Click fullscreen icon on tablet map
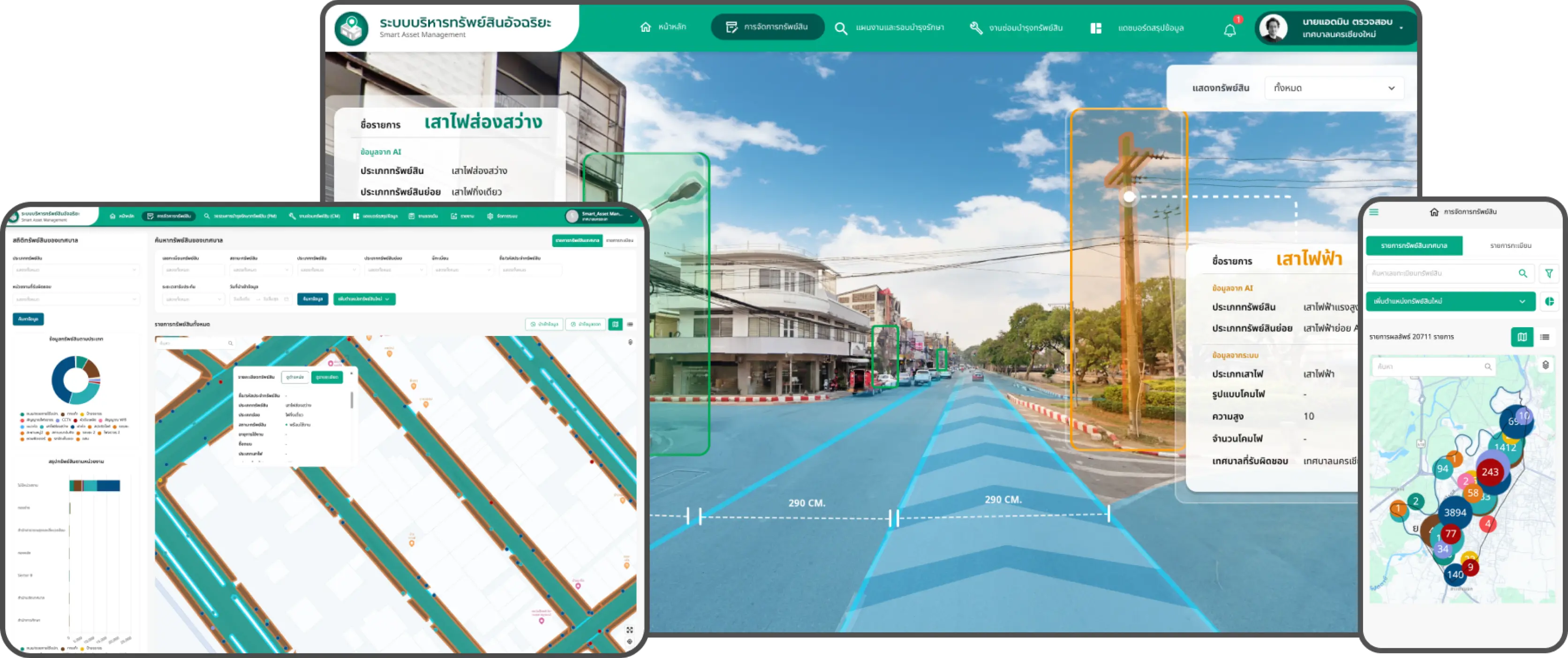The image size is (1568, 658). pos(629,630)
